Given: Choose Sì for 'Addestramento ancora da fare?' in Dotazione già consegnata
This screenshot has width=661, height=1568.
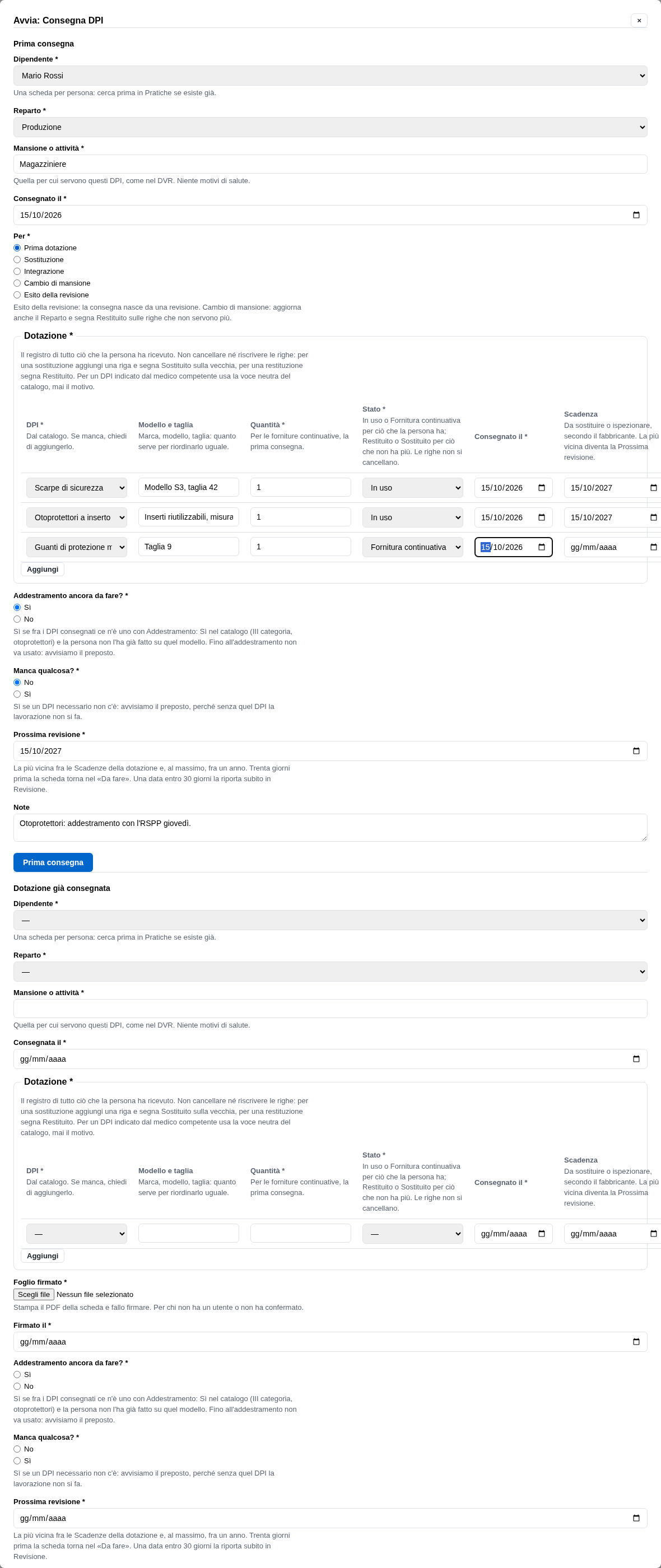Looking at the screenshot, I should [17, 1374].
